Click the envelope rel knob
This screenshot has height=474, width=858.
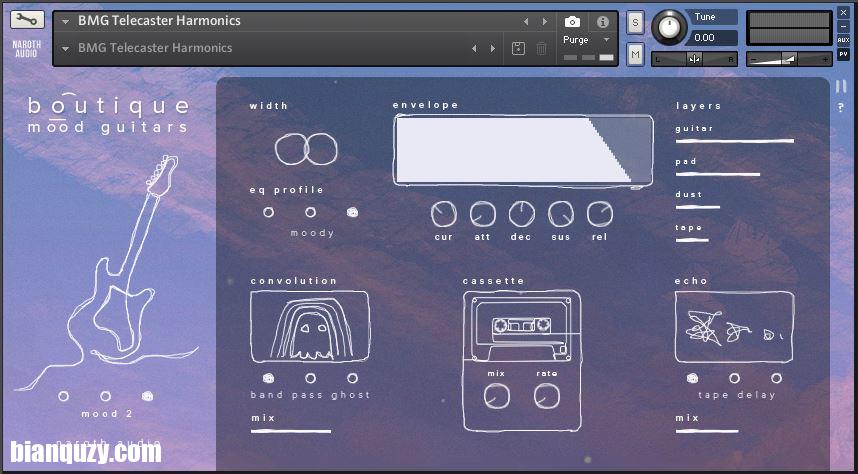click(x=600, y=214)
